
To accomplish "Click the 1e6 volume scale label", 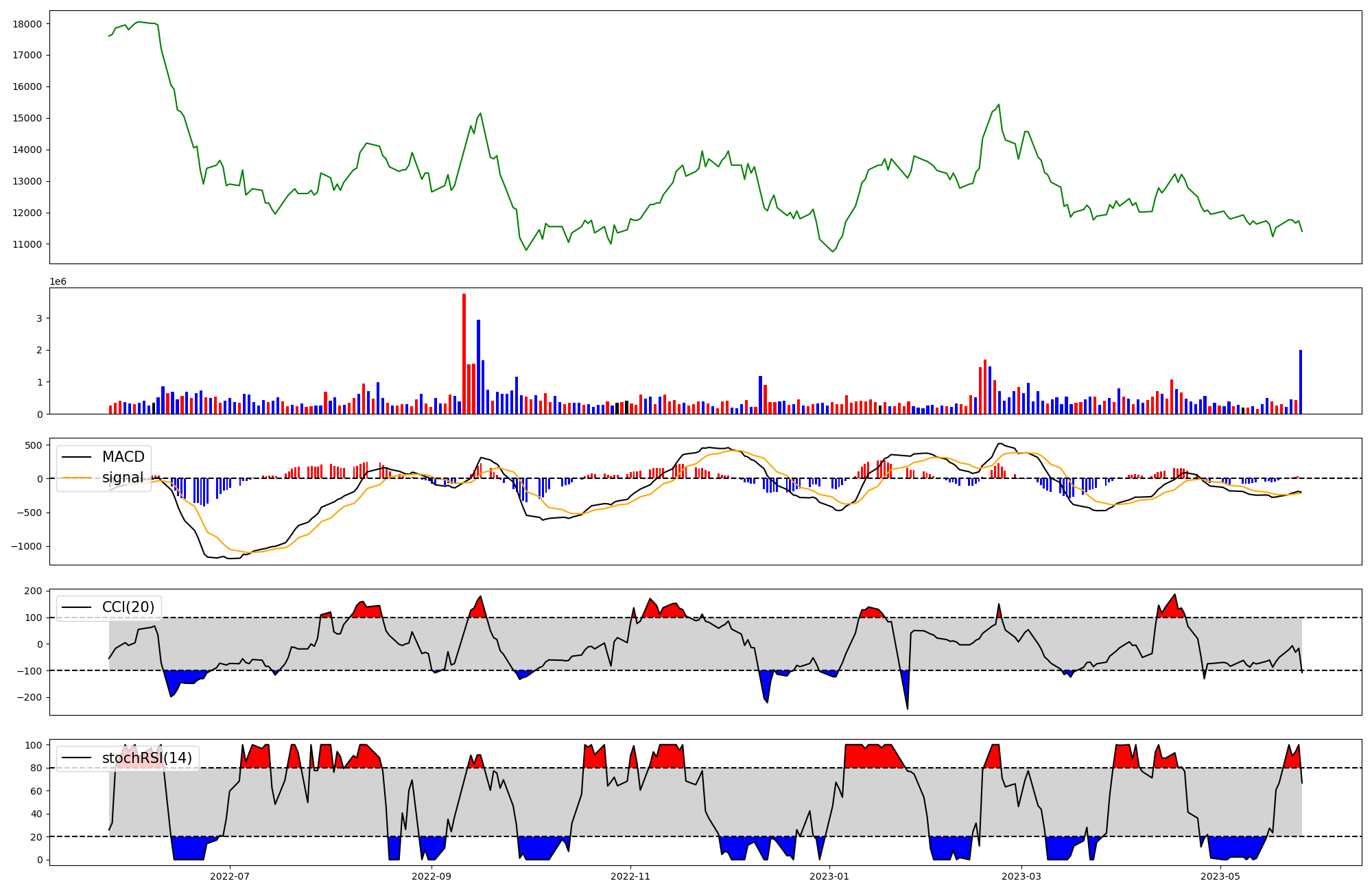I will (58, 282).
